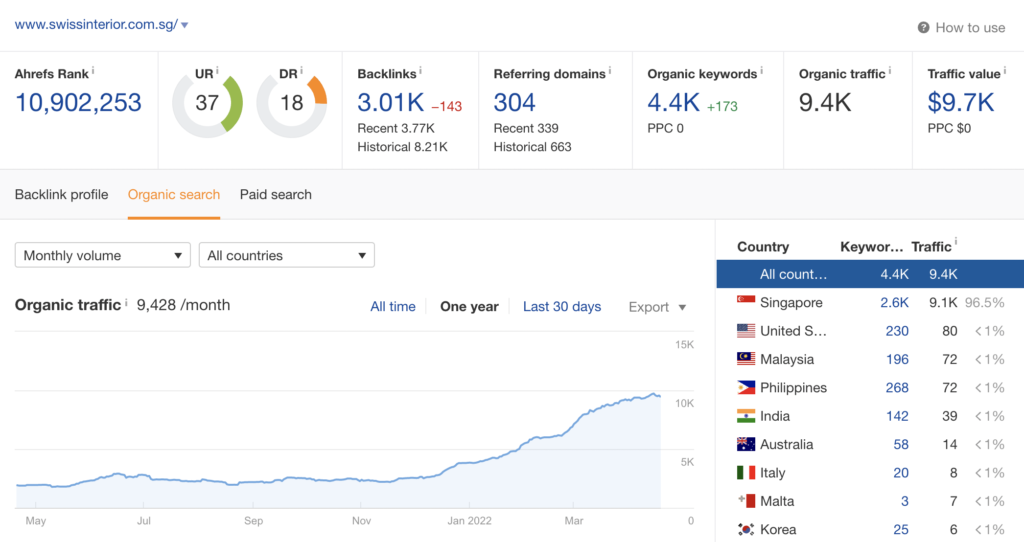Click the How to use help icon
1024x542 pixels.
pos(923,28)
